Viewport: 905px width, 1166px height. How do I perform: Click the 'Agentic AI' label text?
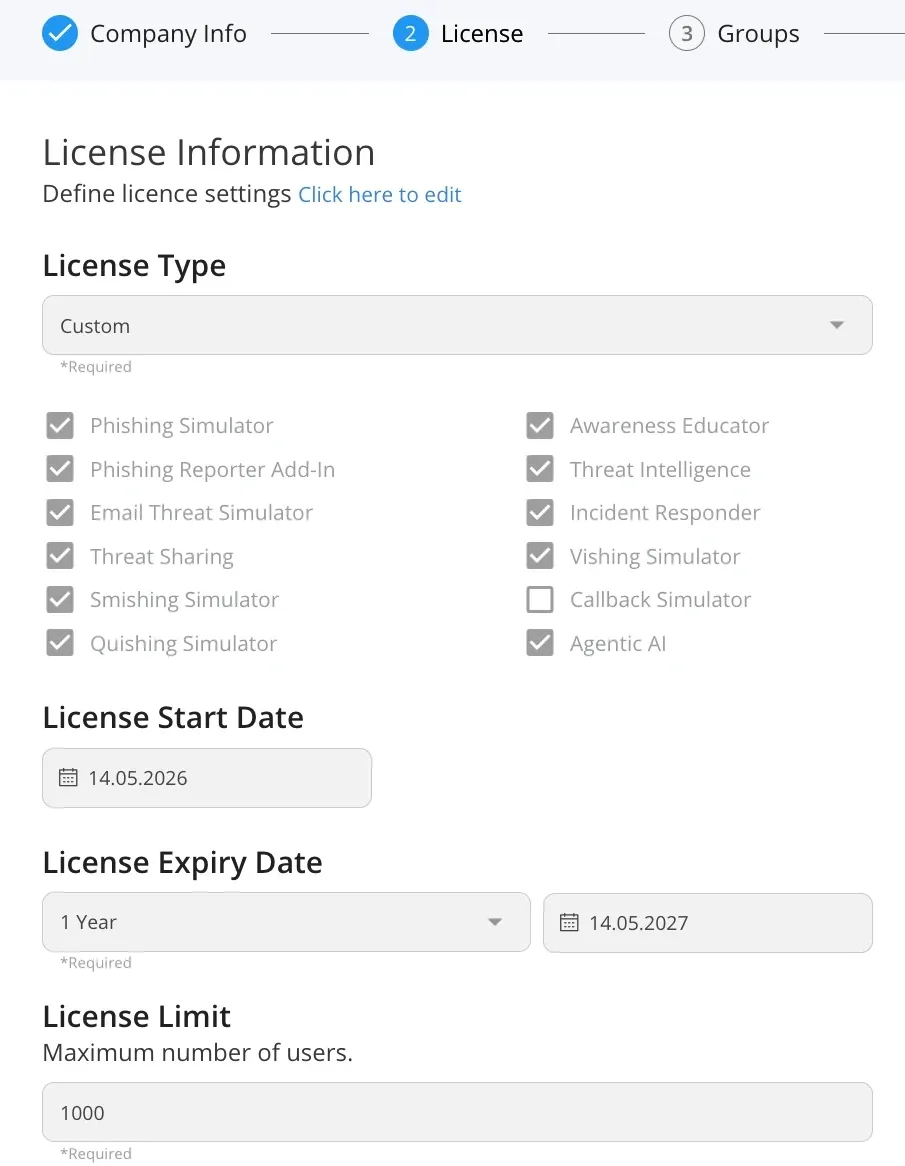tap(618, 644)
